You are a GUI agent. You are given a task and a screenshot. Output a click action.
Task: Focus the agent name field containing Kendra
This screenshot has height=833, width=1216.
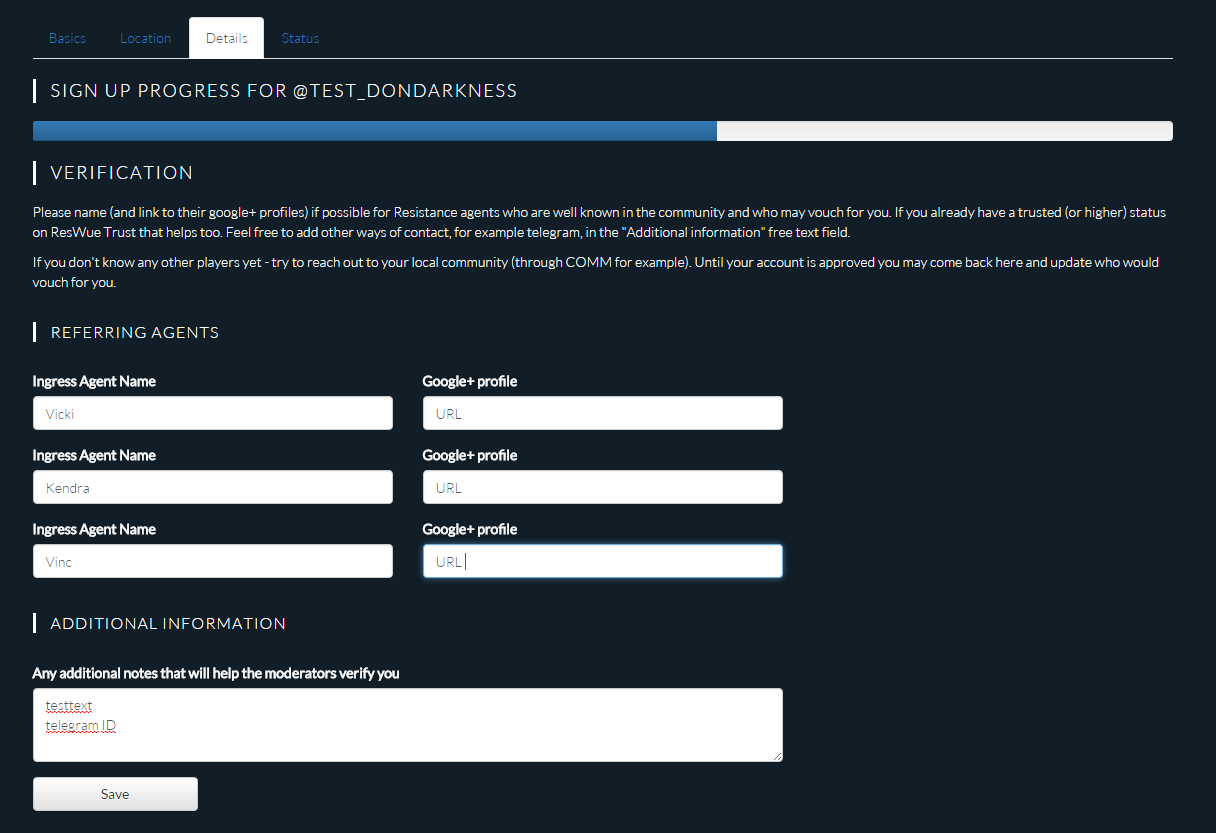(x=213, y=487)
